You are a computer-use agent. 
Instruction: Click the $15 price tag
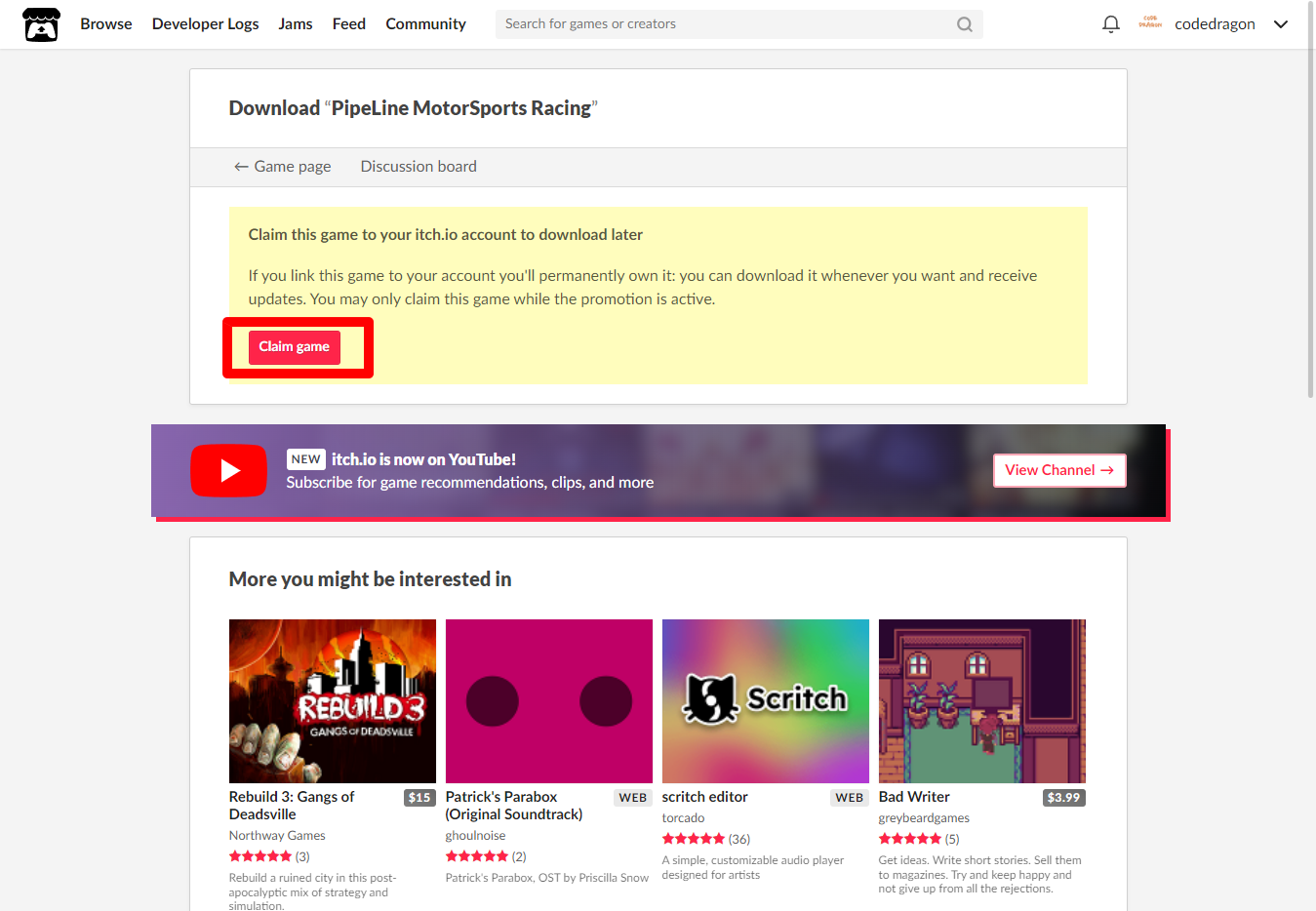tap(419, 798)
